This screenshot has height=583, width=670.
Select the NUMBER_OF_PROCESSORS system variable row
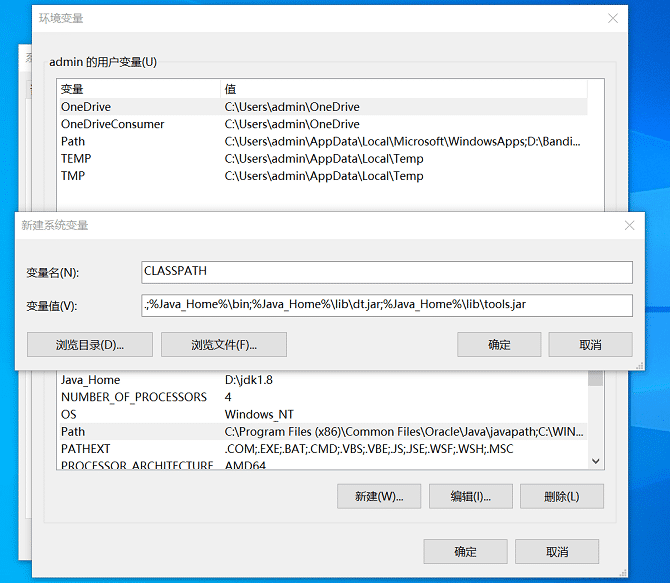pos(322,397)
